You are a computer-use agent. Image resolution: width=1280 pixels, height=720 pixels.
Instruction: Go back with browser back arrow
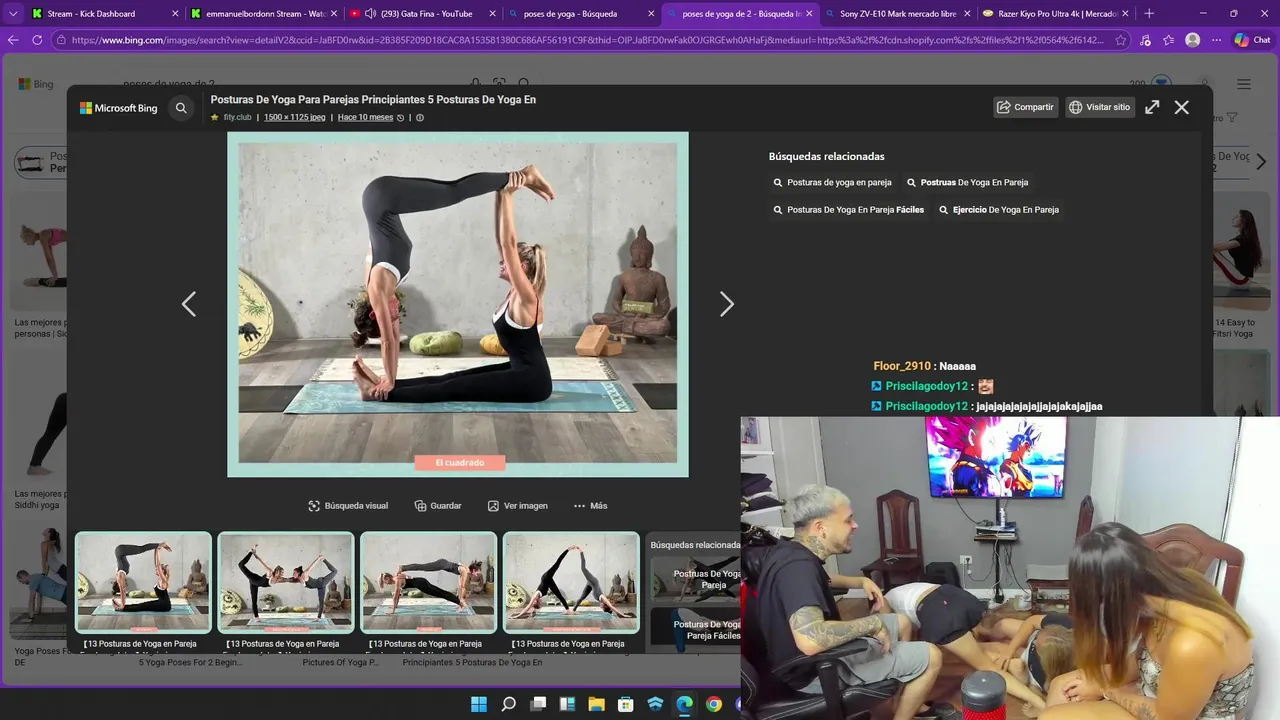(13, 40)
